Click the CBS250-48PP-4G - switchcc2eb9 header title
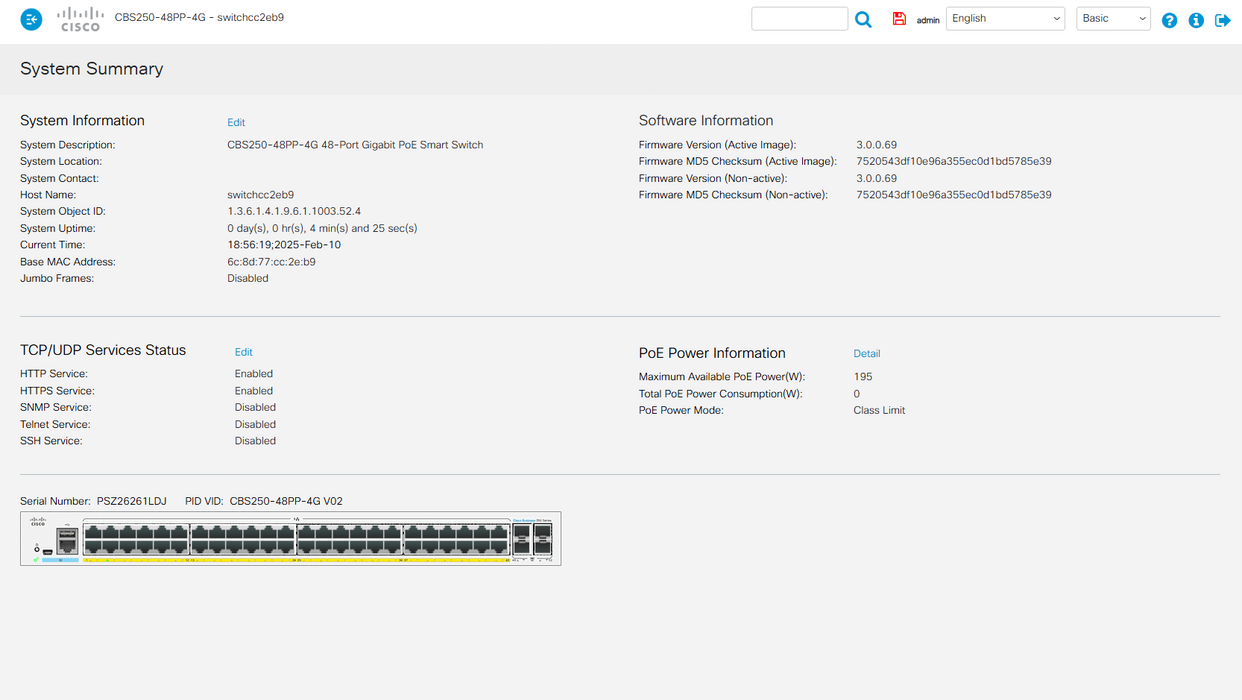 (199, 18)
